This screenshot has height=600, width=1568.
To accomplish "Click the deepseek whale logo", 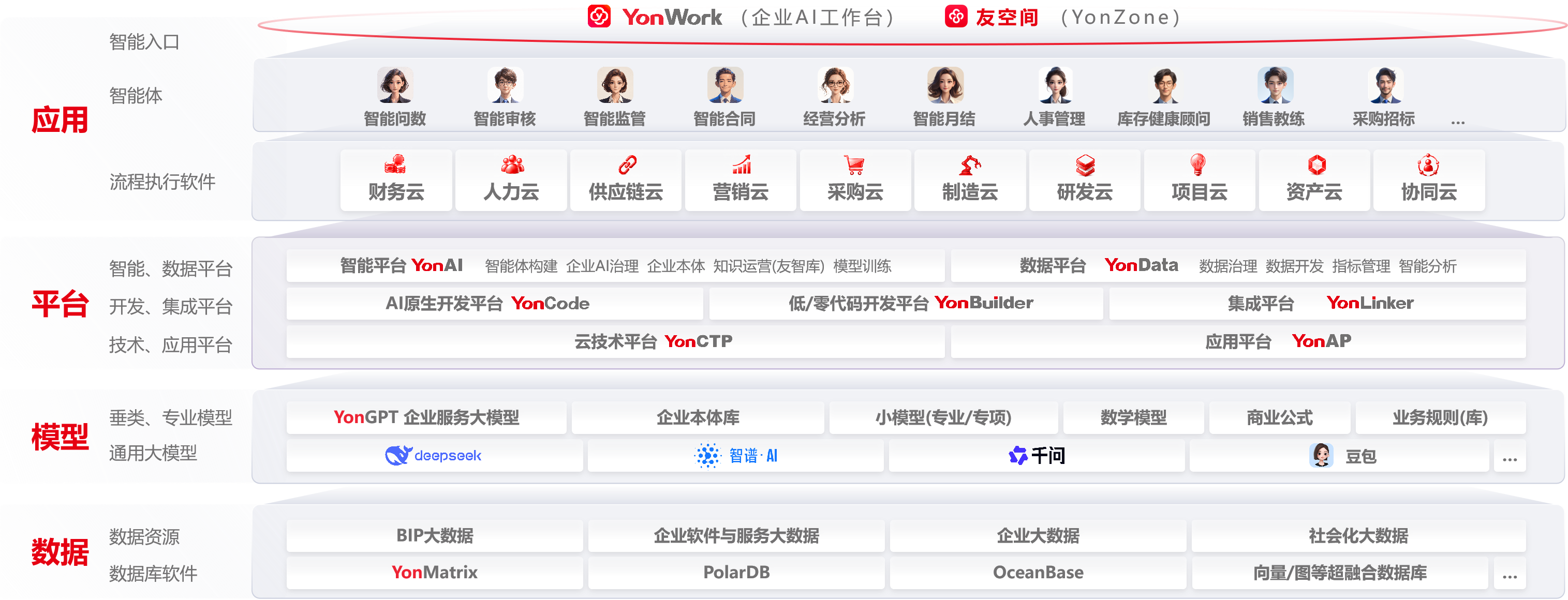I will pyautogui.click(x=398, y=455).
